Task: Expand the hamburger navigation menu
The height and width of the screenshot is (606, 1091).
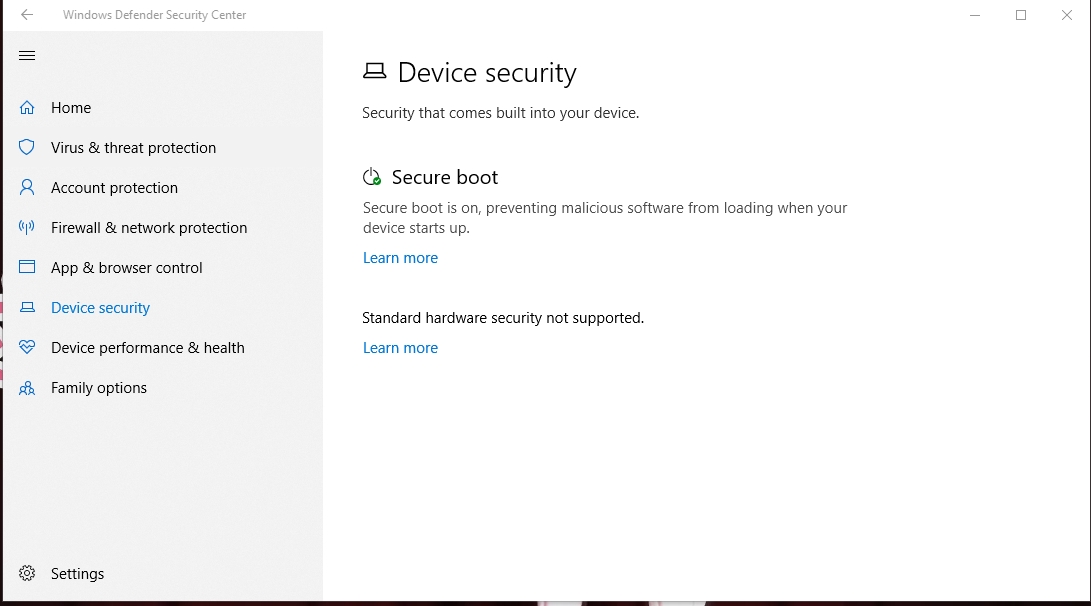Action: tap(27, 56)
